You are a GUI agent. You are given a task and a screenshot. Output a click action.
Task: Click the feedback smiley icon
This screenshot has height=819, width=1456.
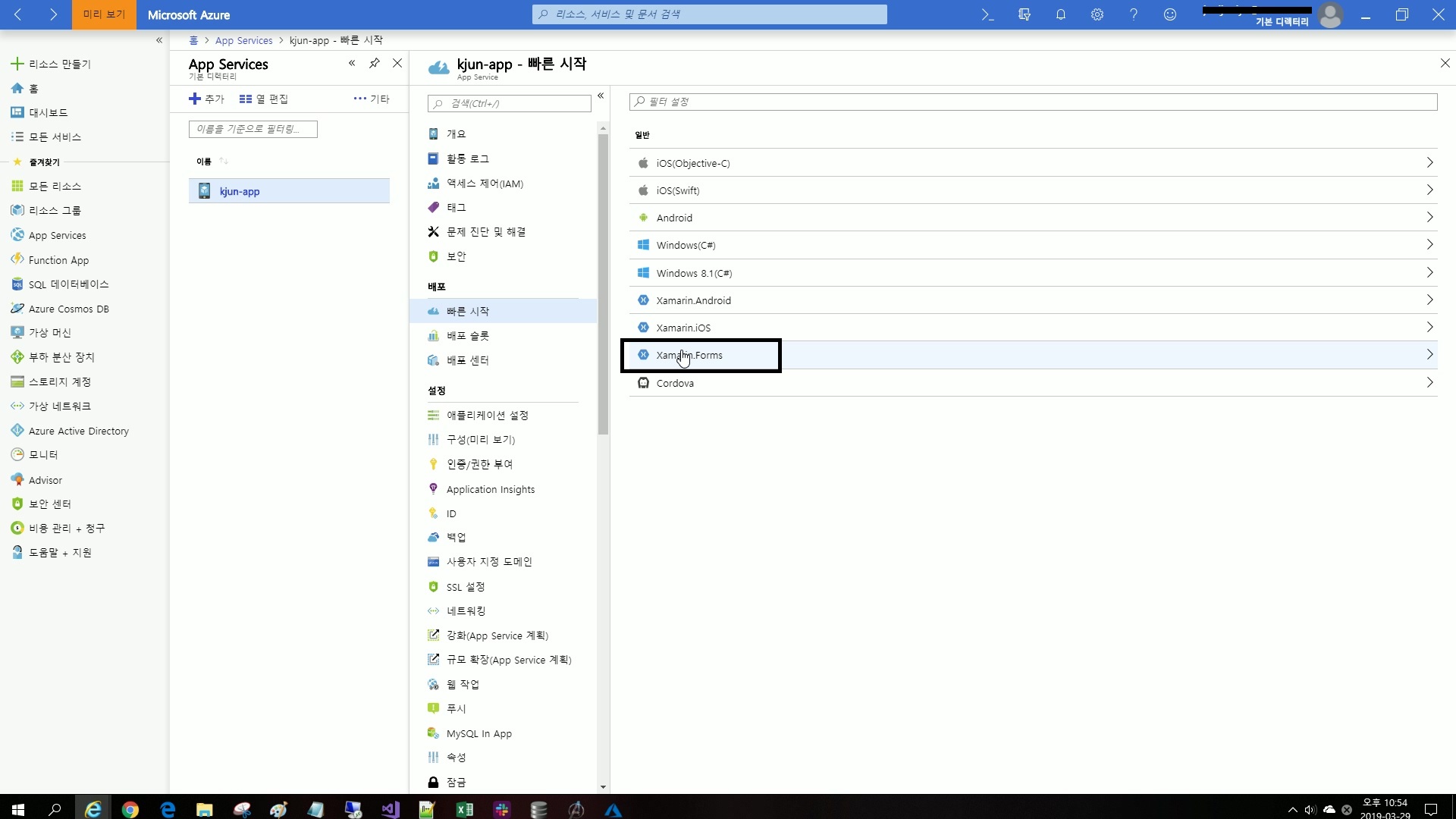1170,14
